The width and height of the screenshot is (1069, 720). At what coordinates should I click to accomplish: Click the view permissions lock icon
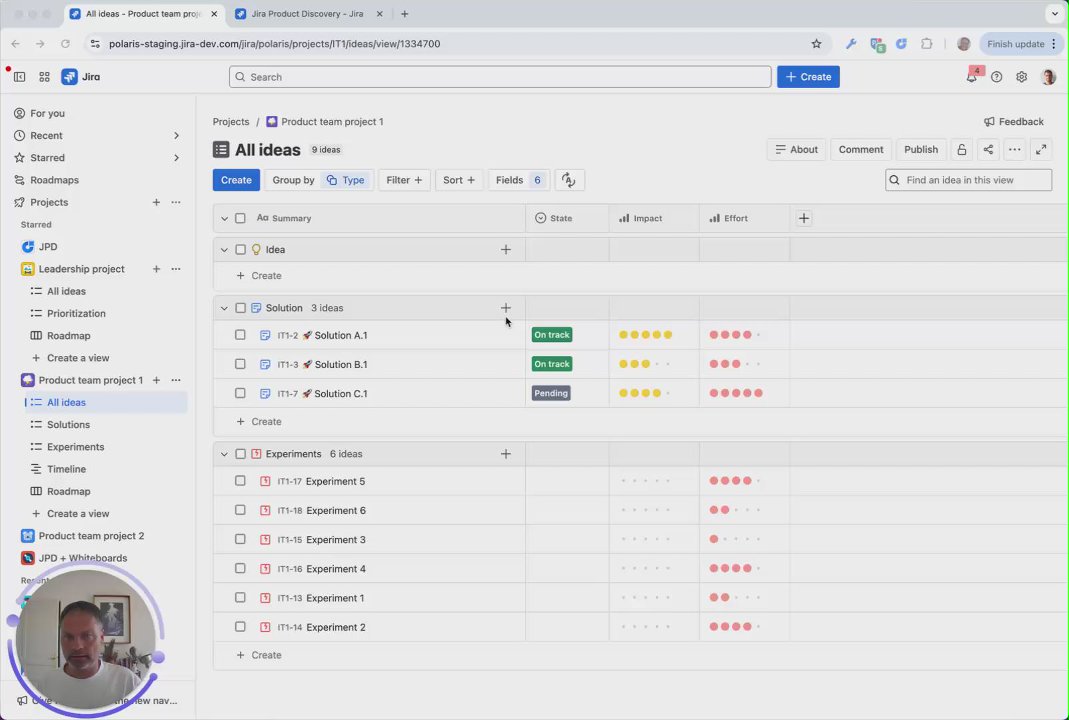click(x=961, y=149)
